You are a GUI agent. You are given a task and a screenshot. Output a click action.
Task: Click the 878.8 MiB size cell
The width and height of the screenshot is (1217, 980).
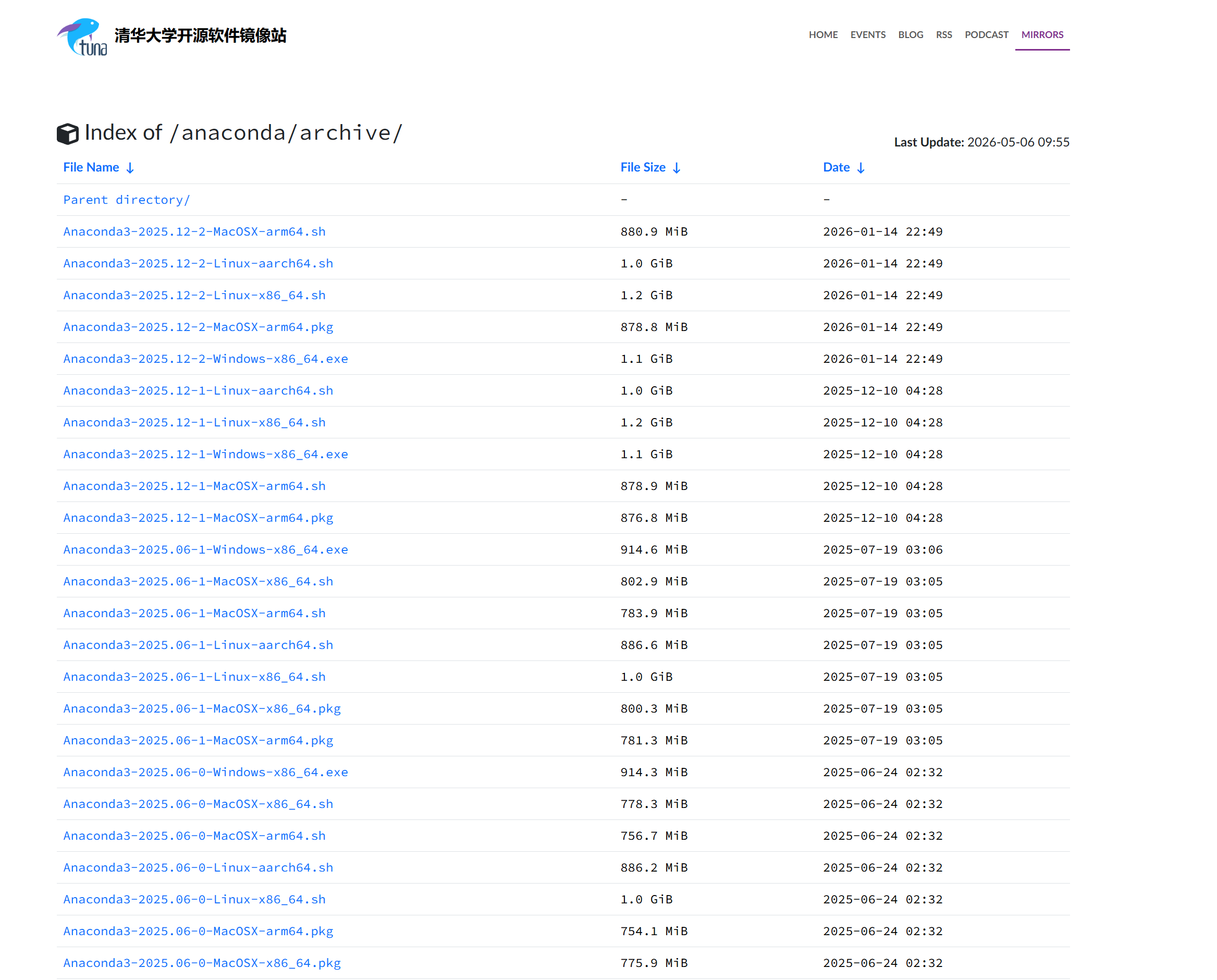(654, 327)
